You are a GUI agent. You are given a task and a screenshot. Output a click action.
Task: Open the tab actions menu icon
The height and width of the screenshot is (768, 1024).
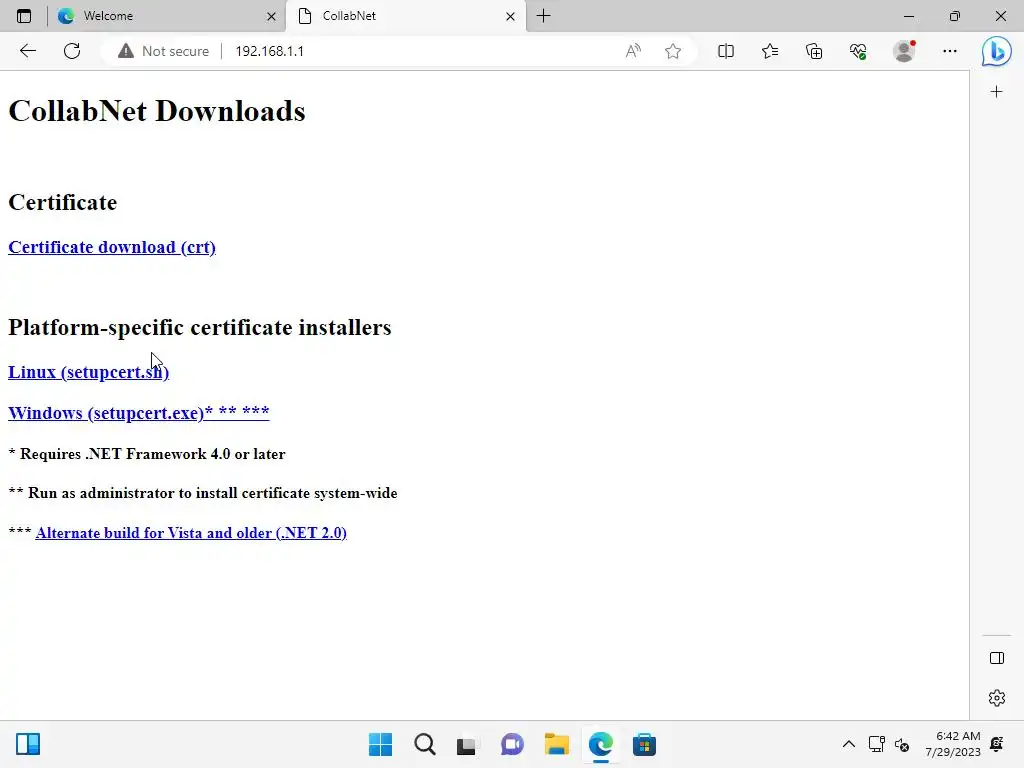click(x=24, y=16)
